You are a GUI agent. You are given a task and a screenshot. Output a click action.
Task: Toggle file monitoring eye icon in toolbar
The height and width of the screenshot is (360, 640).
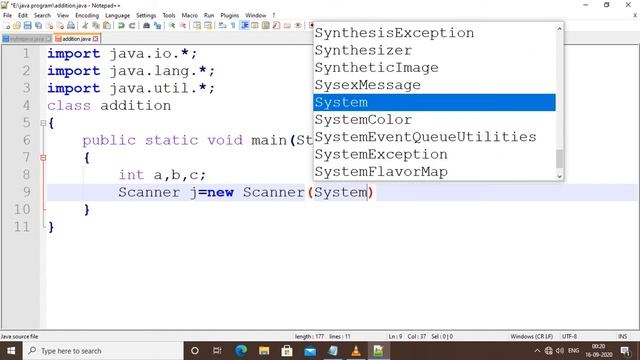(298, 25)
